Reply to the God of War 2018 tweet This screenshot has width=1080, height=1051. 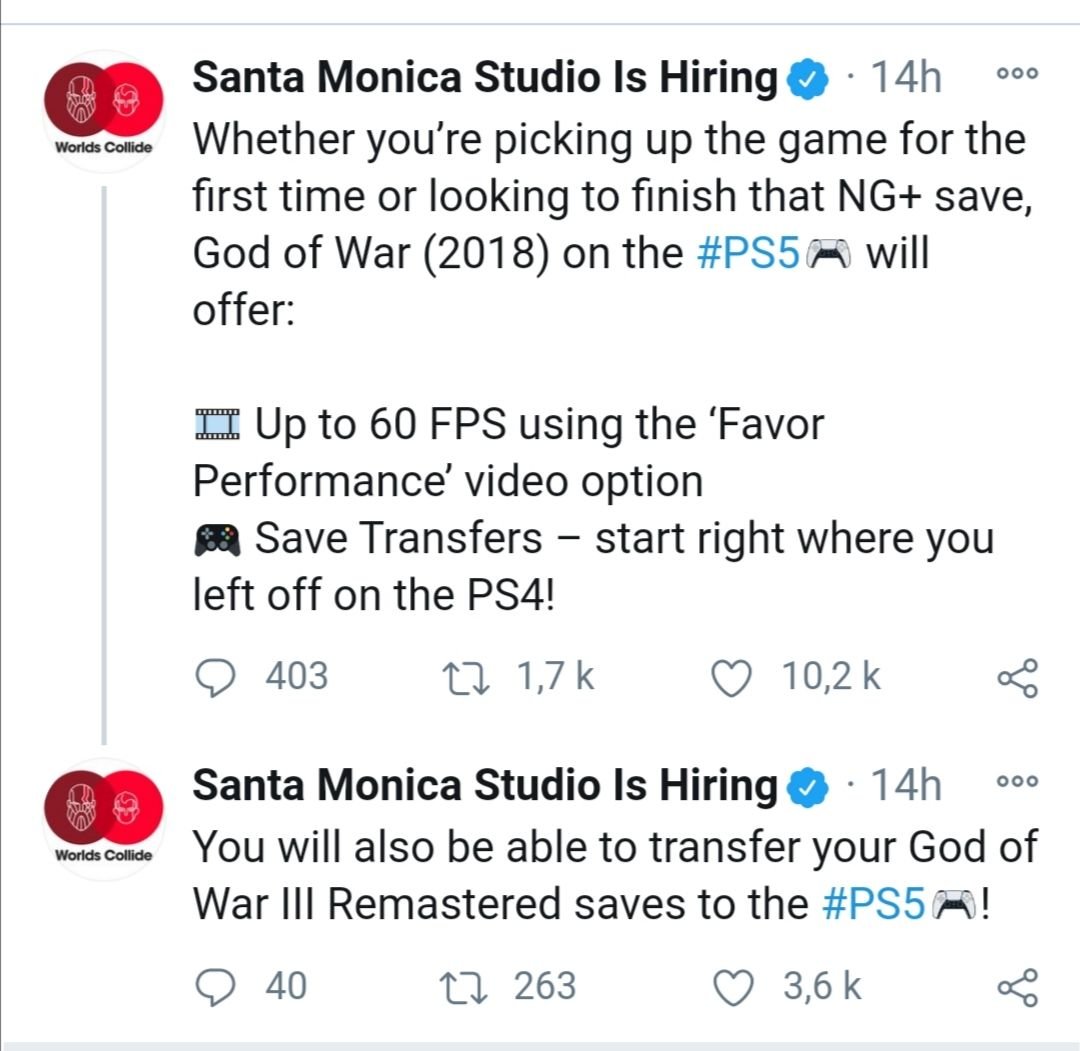[x=216, y=677]
